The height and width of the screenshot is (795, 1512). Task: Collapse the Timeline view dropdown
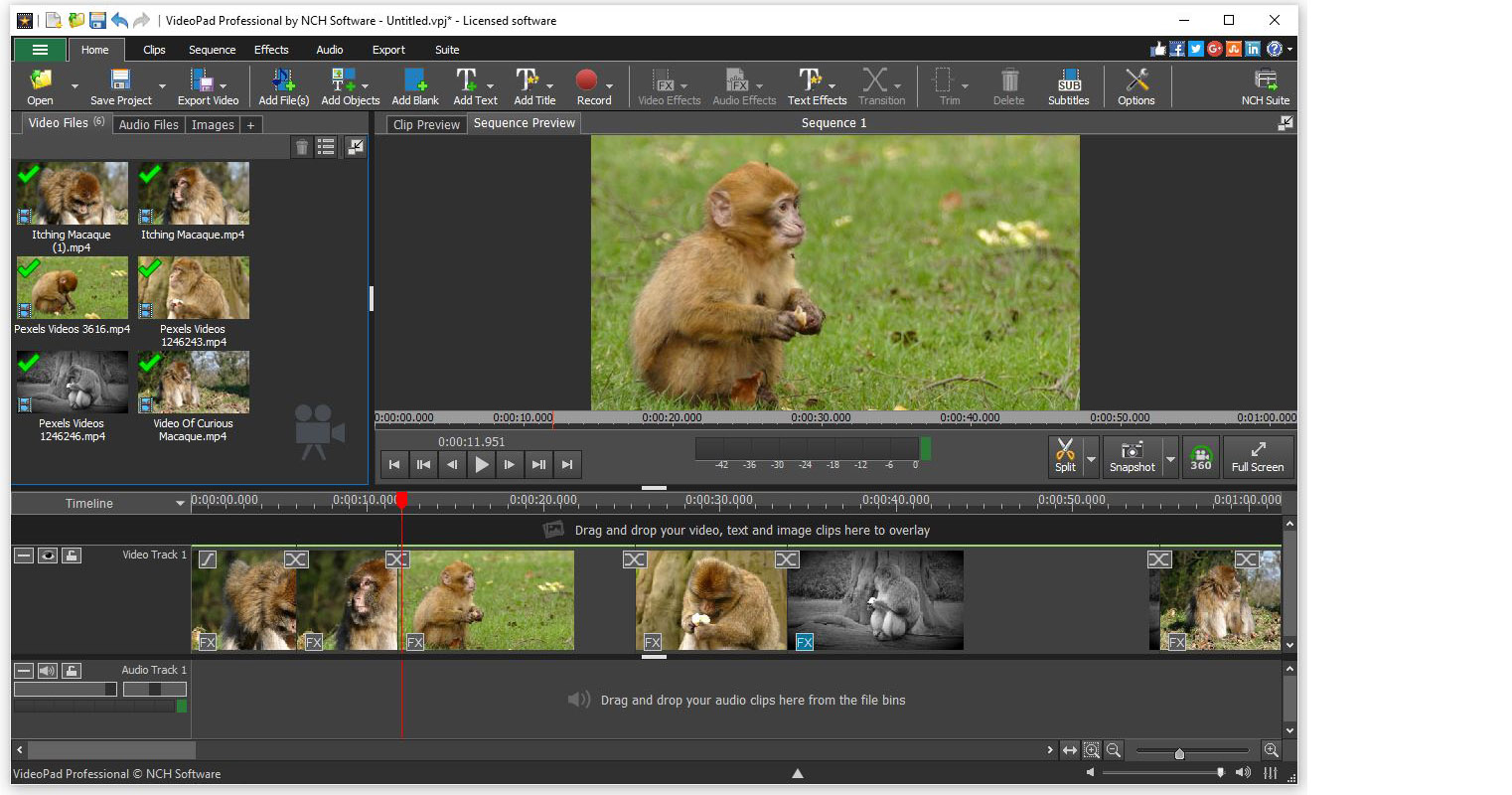[179, 503]
